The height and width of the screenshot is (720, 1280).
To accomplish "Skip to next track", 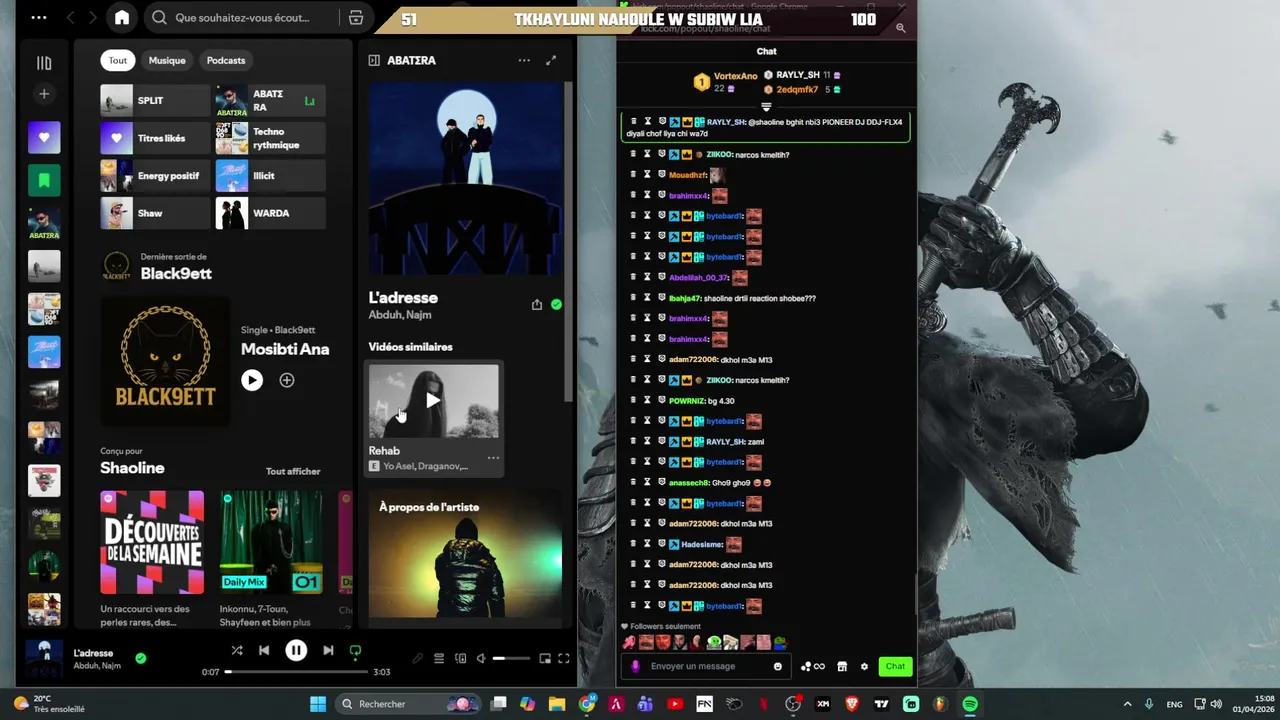I will coord(328,650).
